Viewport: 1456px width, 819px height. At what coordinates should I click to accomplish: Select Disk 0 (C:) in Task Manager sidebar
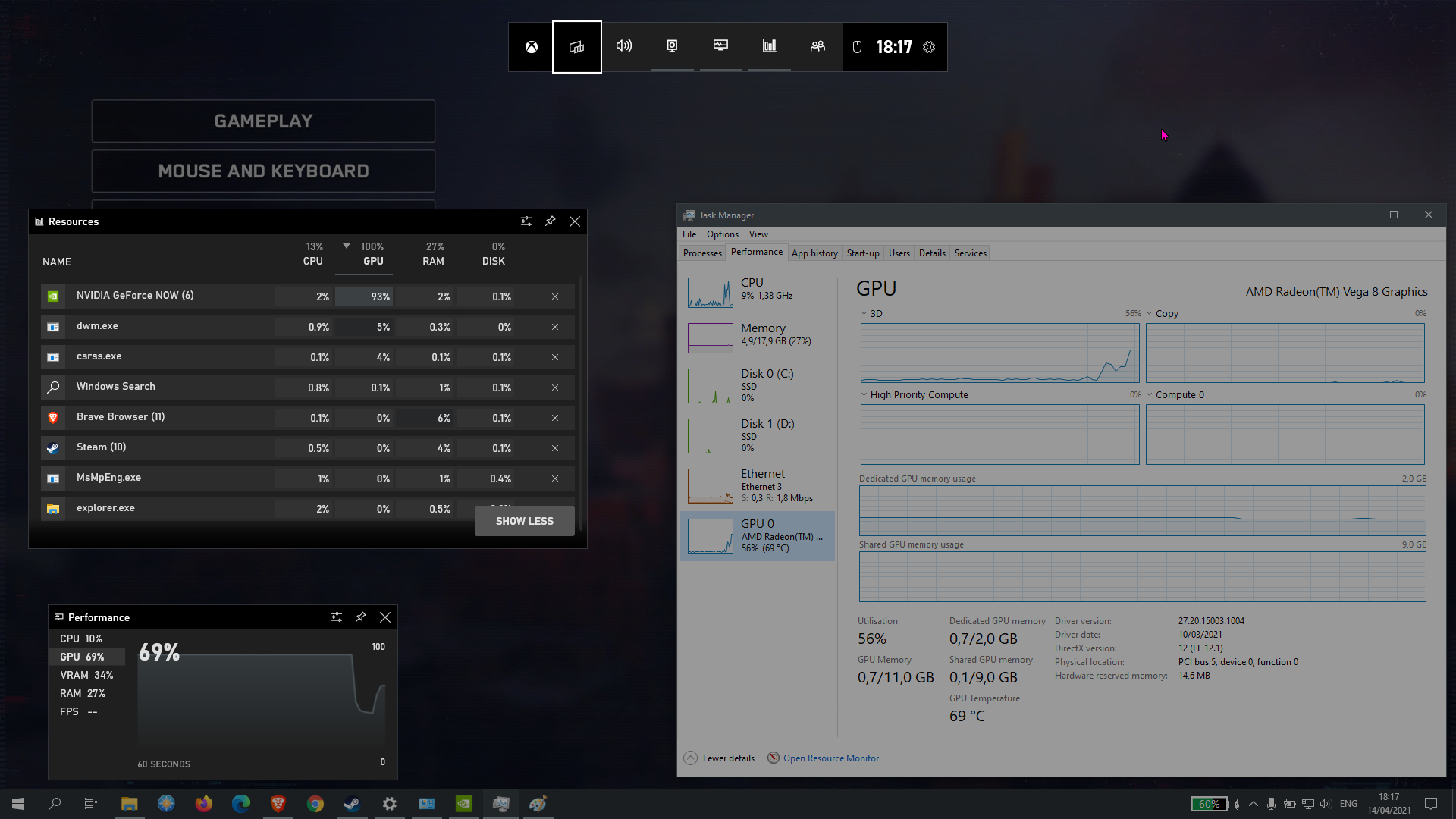(x=758, y=385)
